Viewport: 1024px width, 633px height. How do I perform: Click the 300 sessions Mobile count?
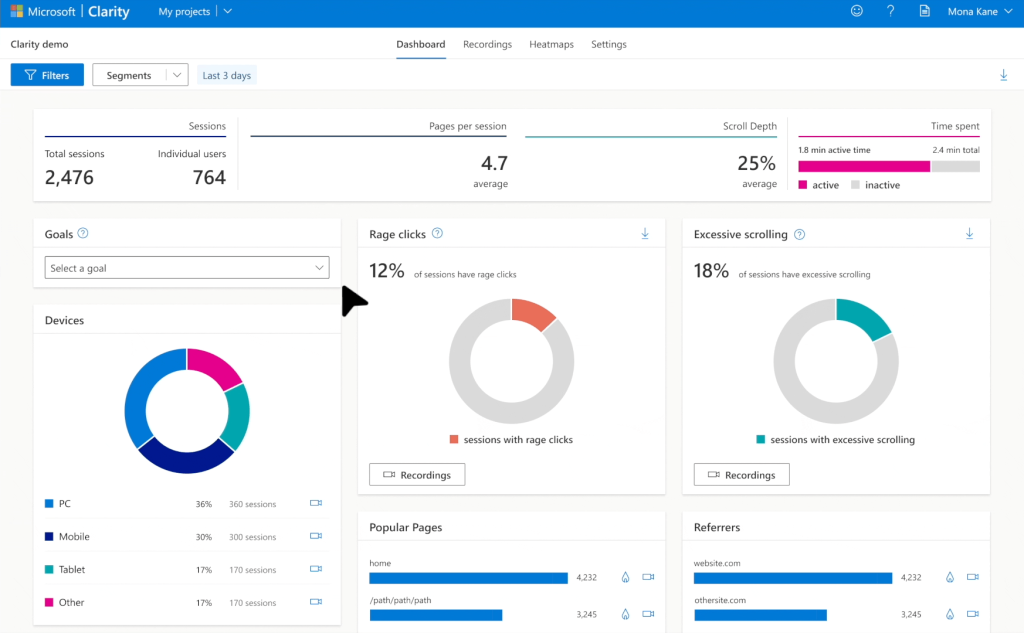coord(252,537)
